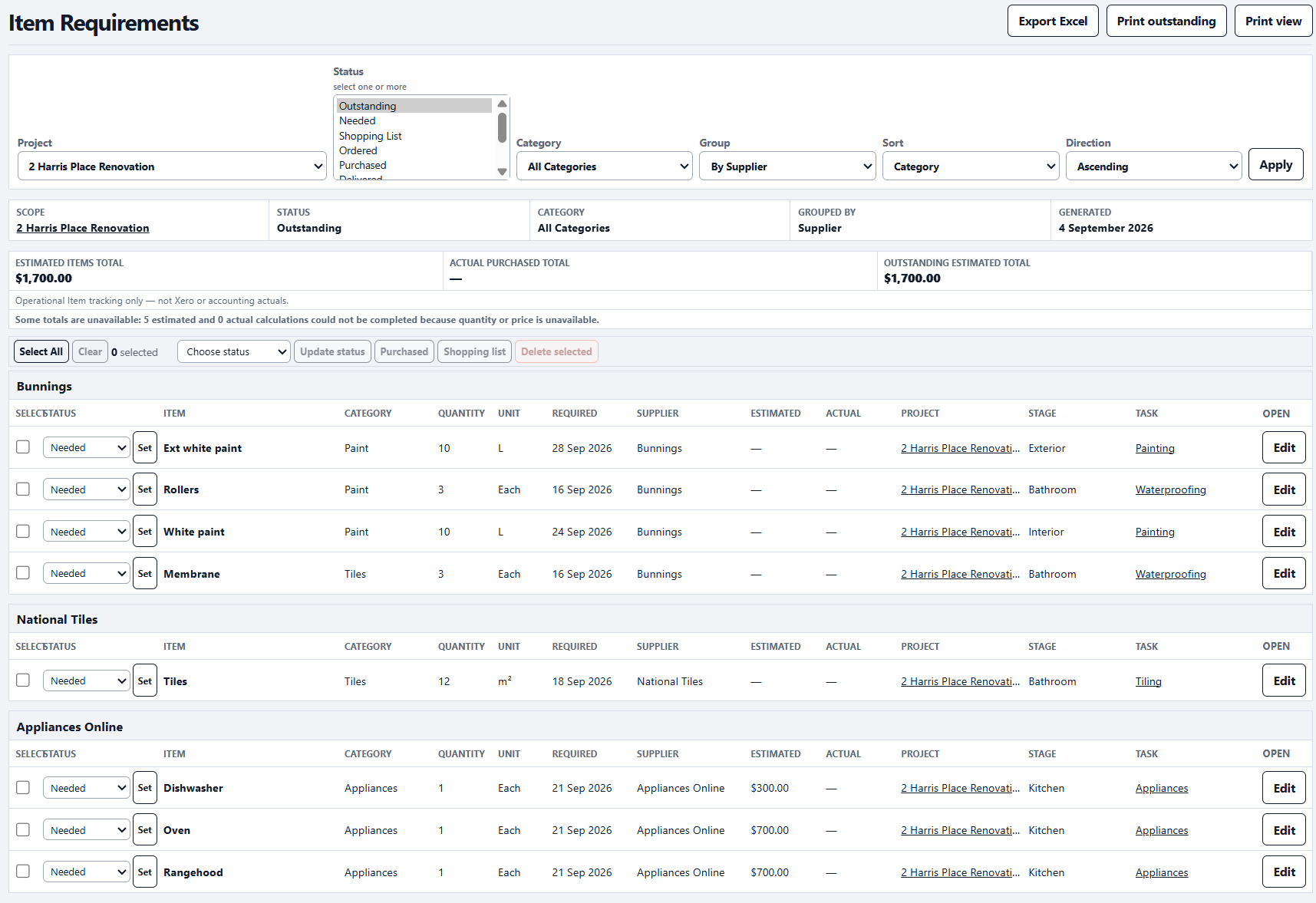Click Set button for Dishwasher row

point(145,787)
